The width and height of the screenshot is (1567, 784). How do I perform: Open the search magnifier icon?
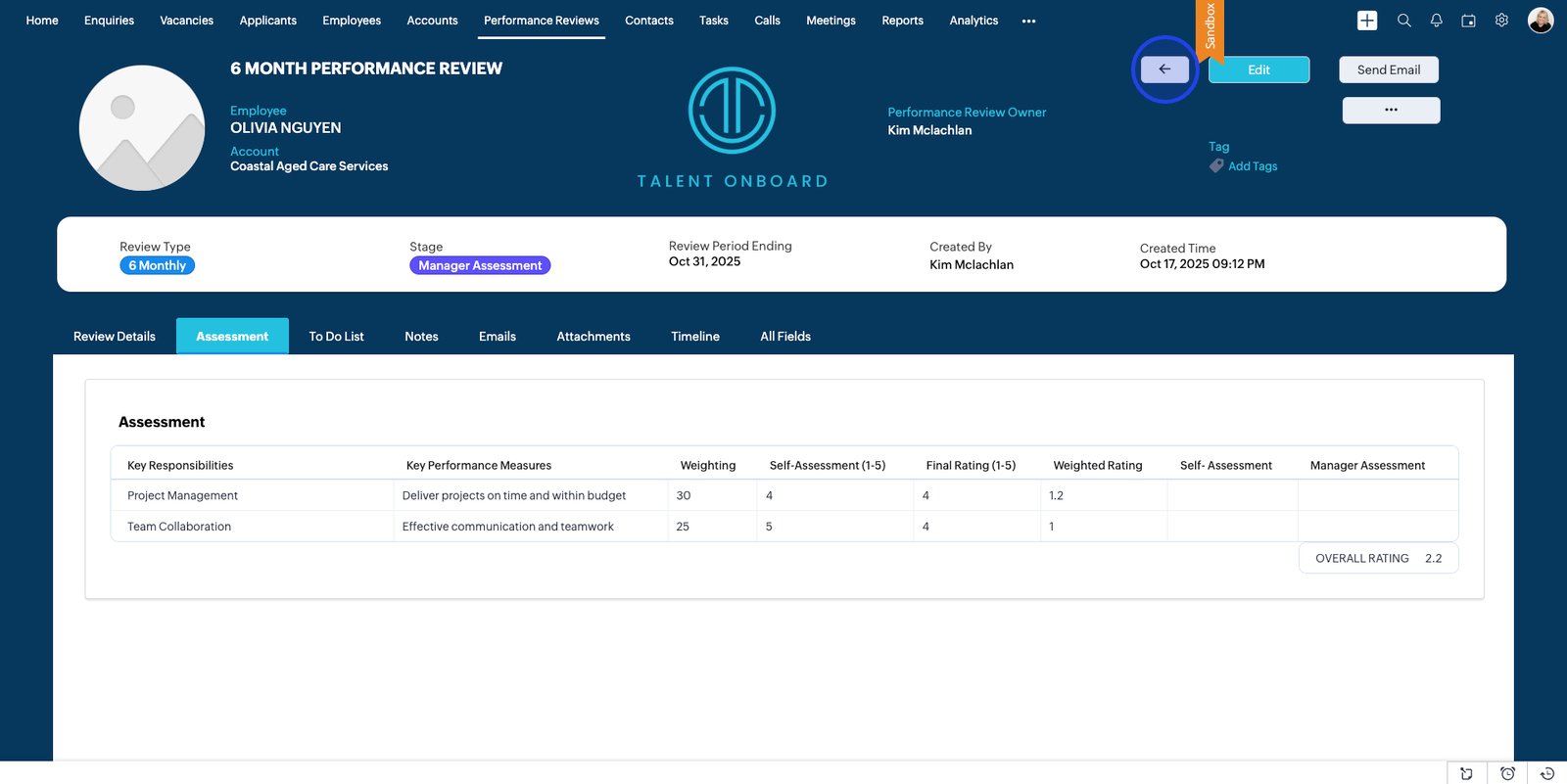point(1403,21)
